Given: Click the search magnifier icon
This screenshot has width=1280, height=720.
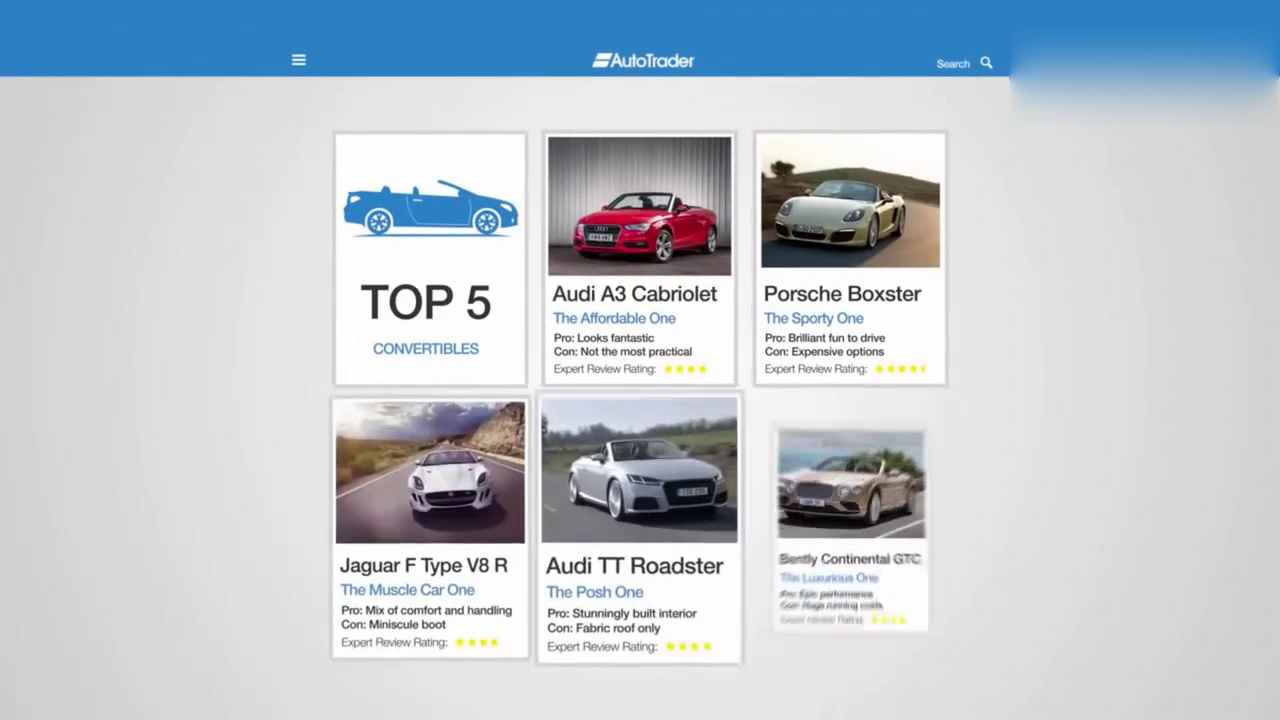Looking at the screenshot, I should click(x=986, y=63).
